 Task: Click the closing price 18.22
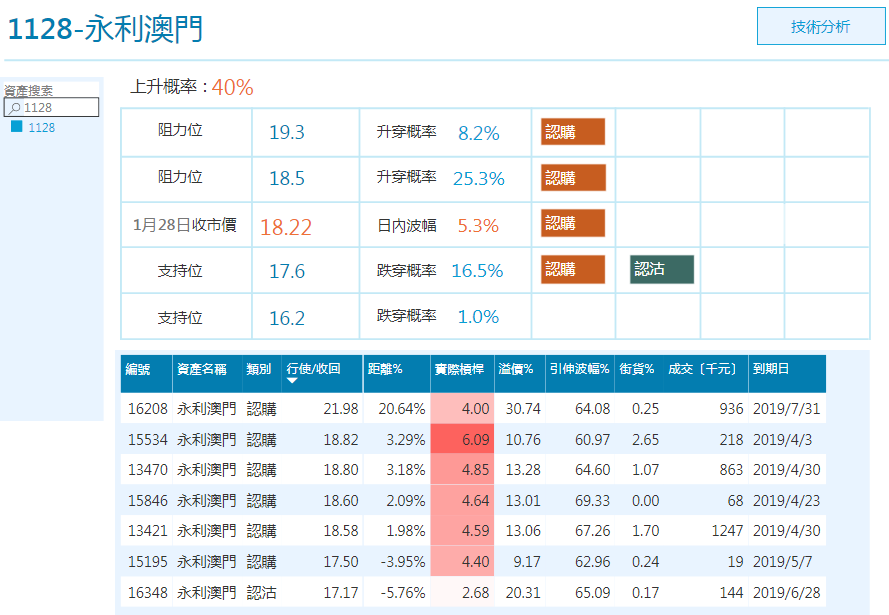pyautogui.click(x=286, y=227)
